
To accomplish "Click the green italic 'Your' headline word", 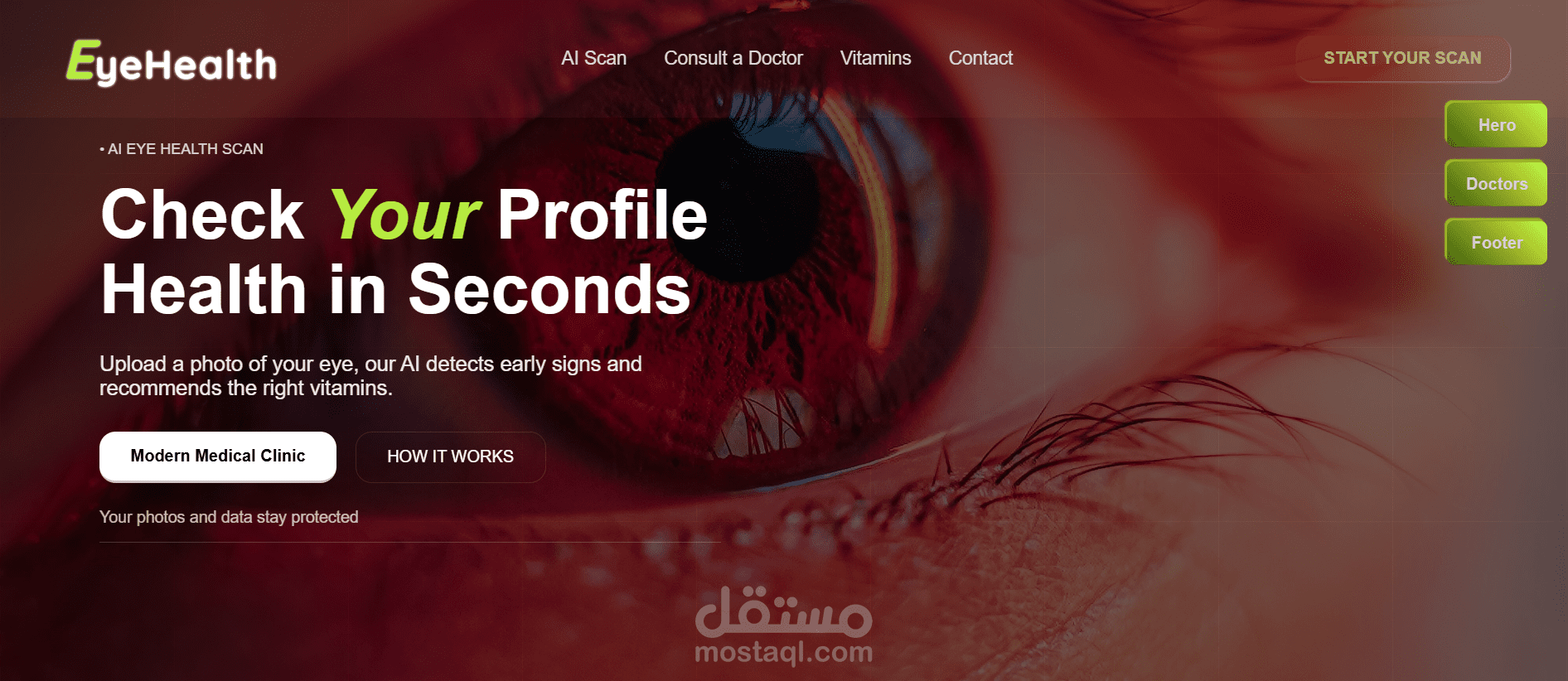I will point(404,215).
